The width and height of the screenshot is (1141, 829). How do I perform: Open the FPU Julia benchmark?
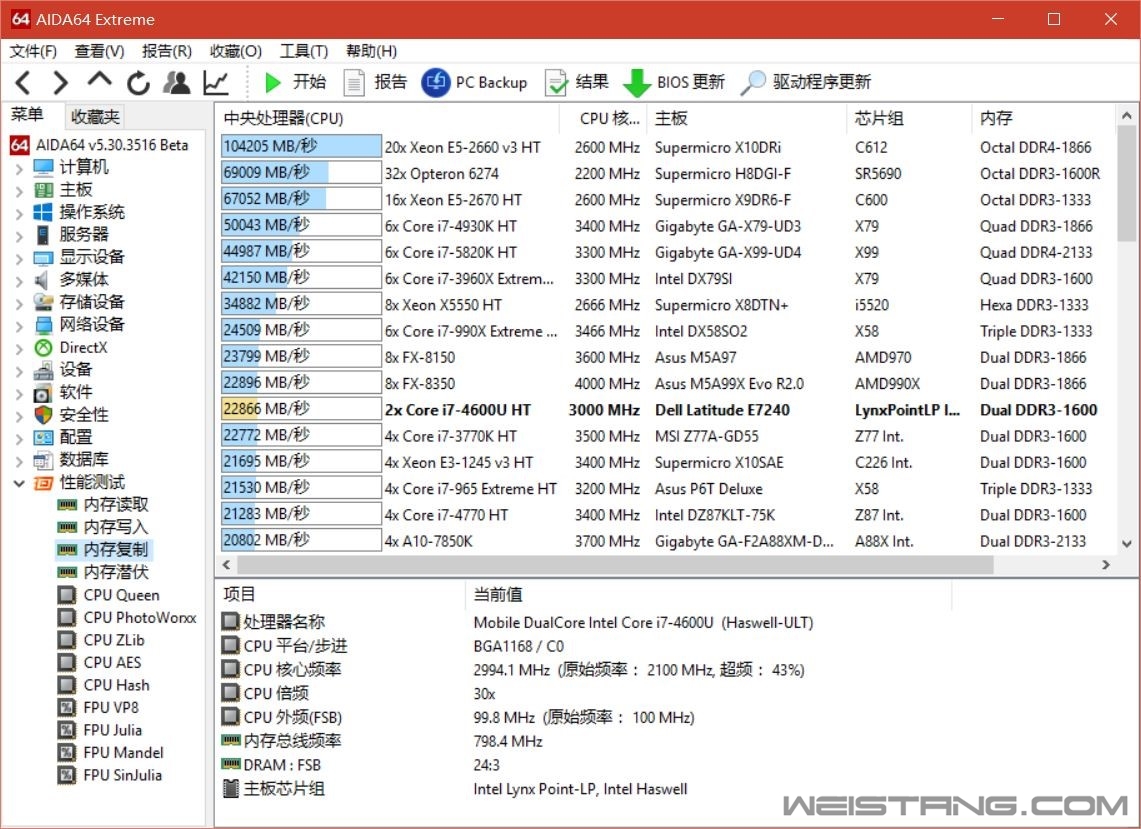[x=100, y=730]
